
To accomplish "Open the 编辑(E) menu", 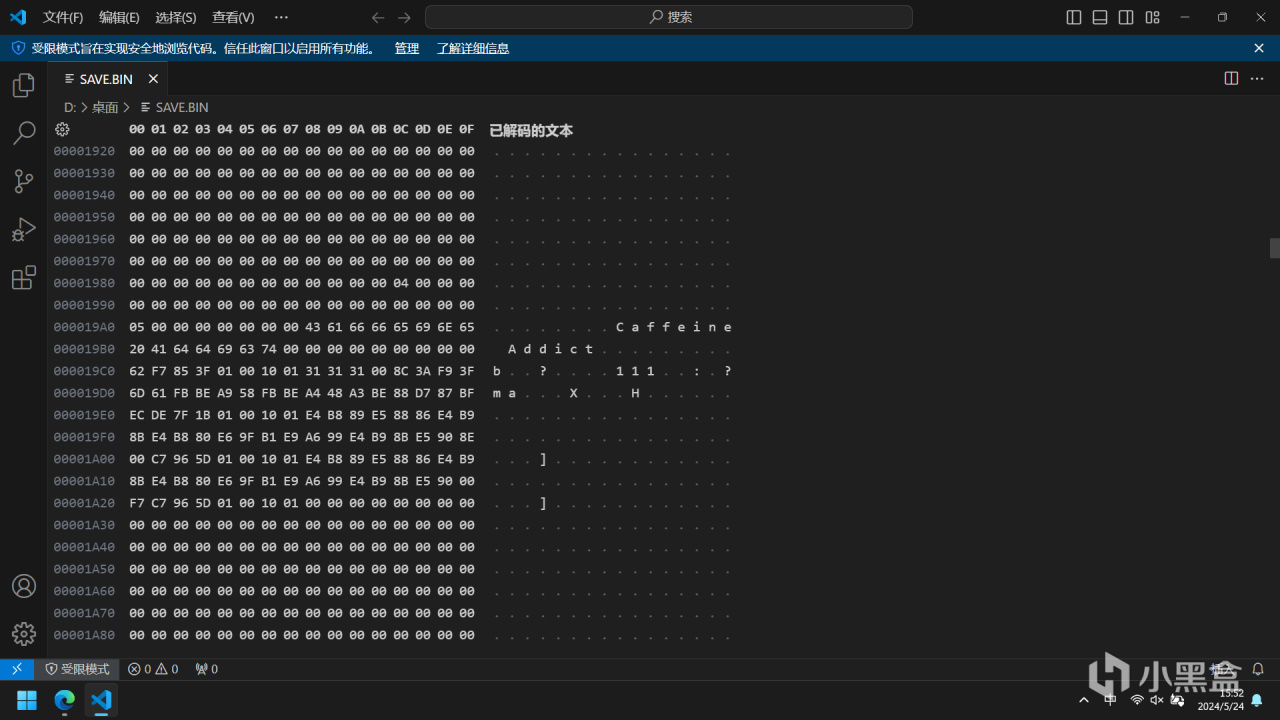I will (119, 17).
